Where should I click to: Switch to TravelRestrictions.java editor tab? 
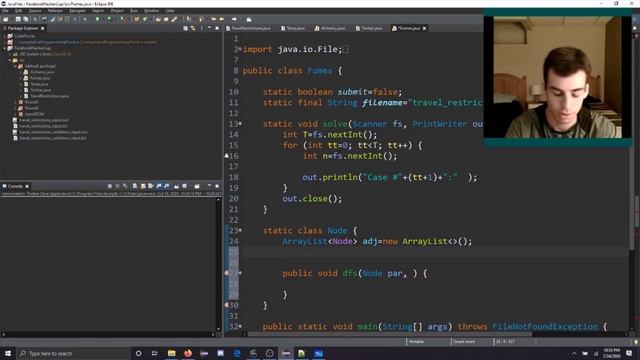click(x=249, y=28)
